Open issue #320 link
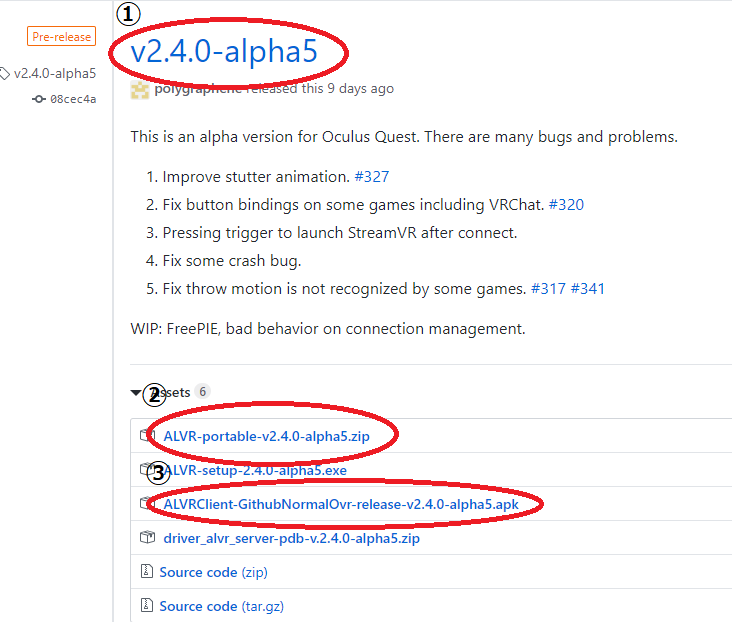 (x=566, y=205)
